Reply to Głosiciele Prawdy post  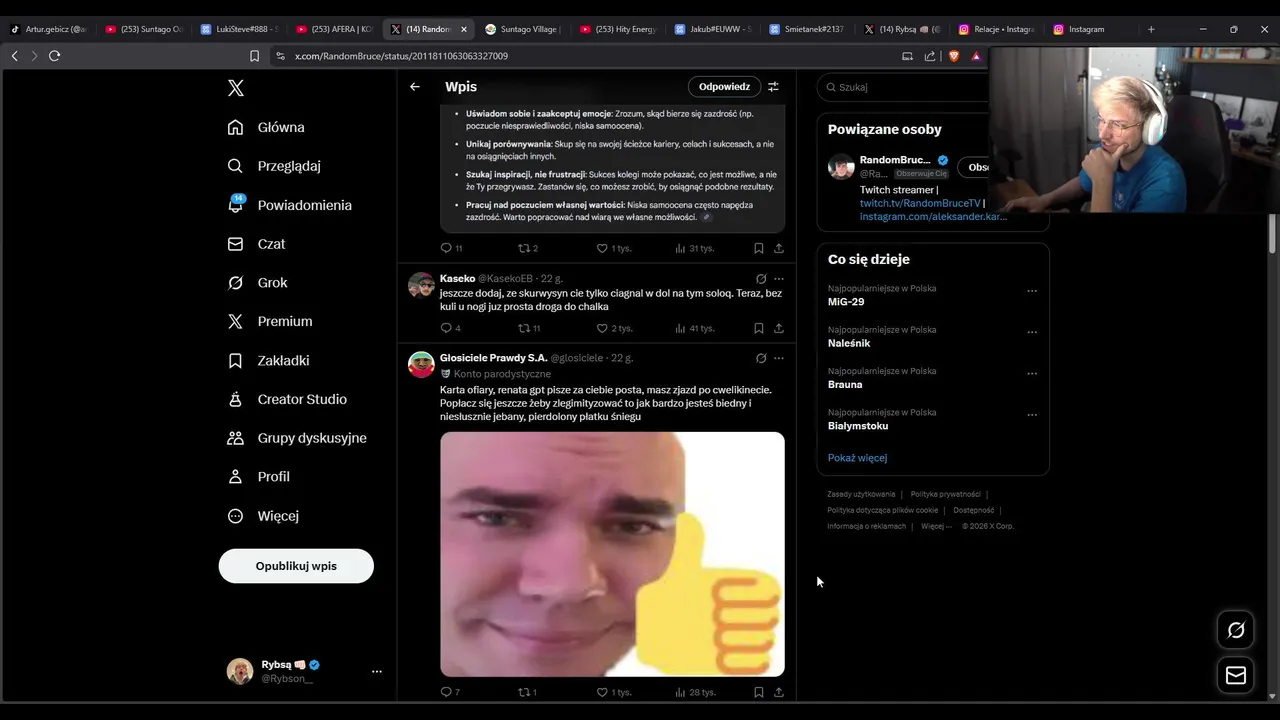click(x=450, y=692)
